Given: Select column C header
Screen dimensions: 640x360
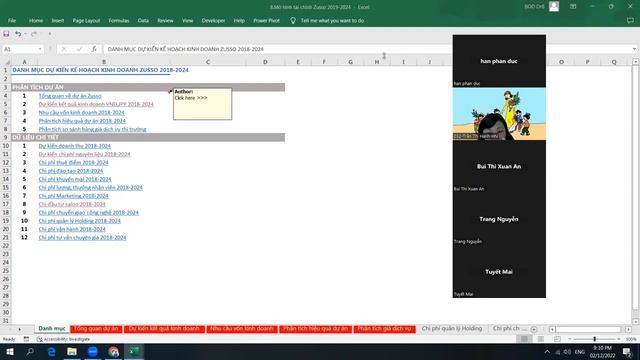Looking at the screenshot, I should point(208,62).
